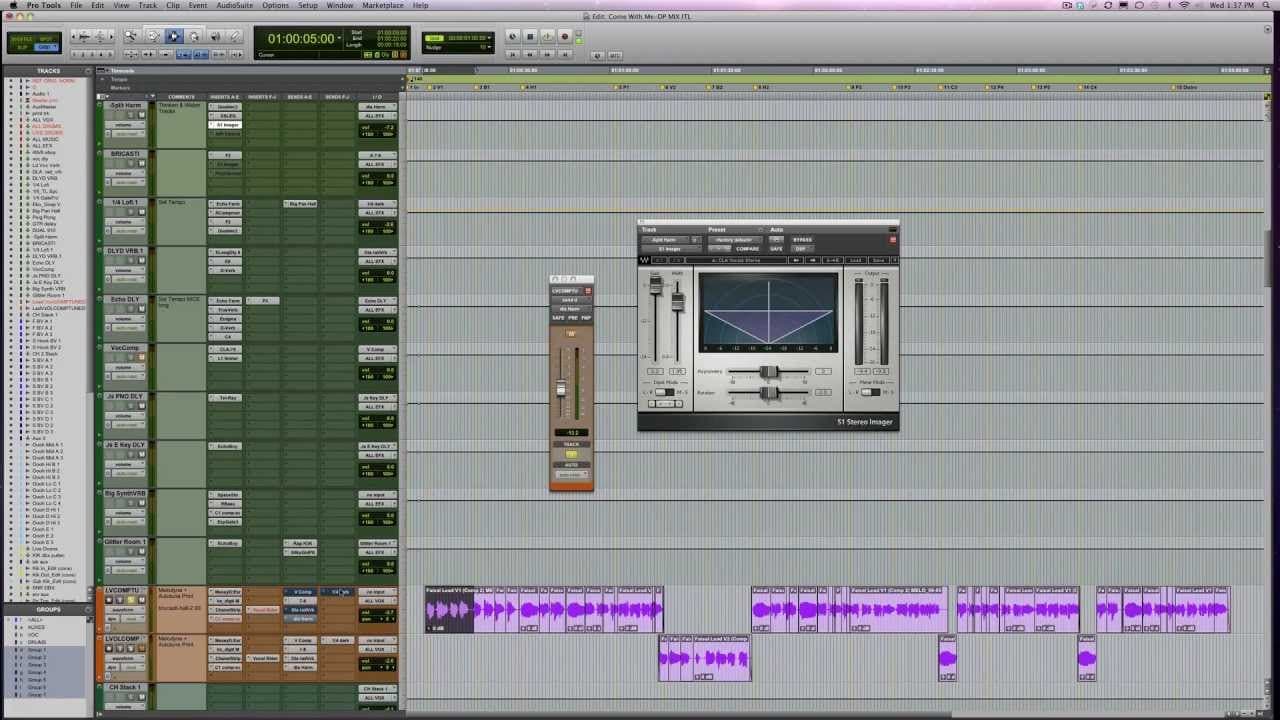Screen dimensions: 1280x720
Task: Click the Load button in the Waves bar
Action: [856, 260]
